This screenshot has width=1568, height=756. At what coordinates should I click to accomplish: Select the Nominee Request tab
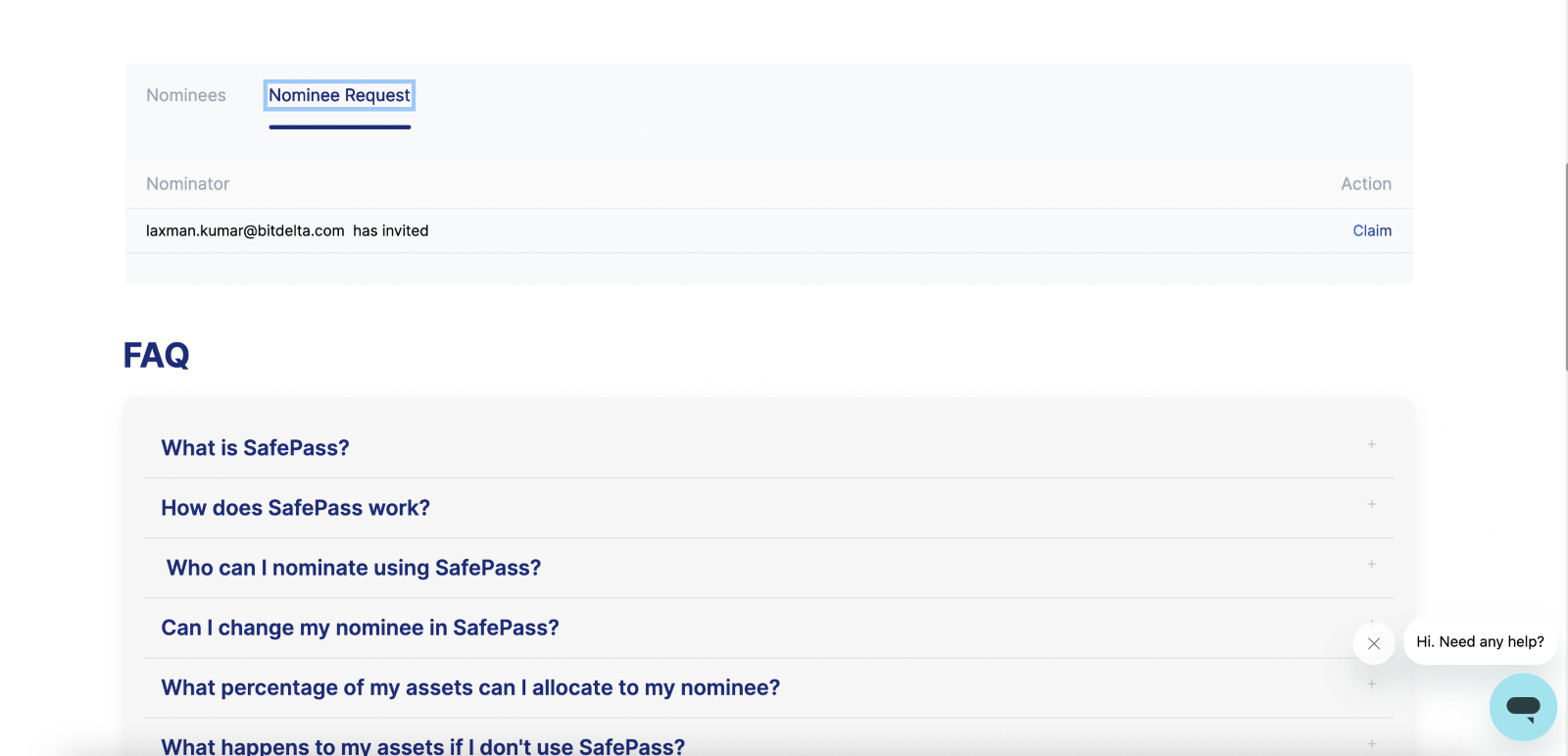[340, 95]
